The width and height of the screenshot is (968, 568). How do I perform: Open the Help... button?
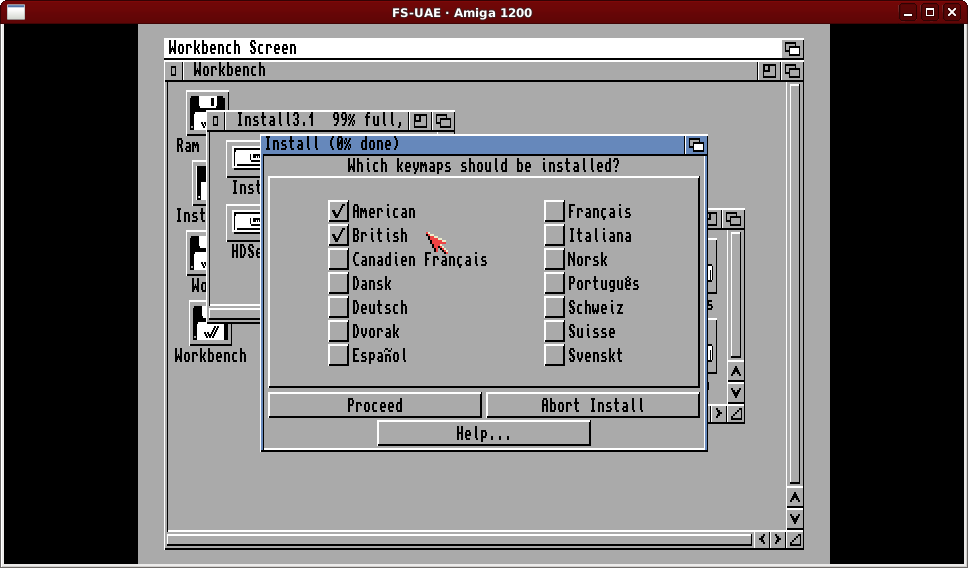click(x=483, y=433)
